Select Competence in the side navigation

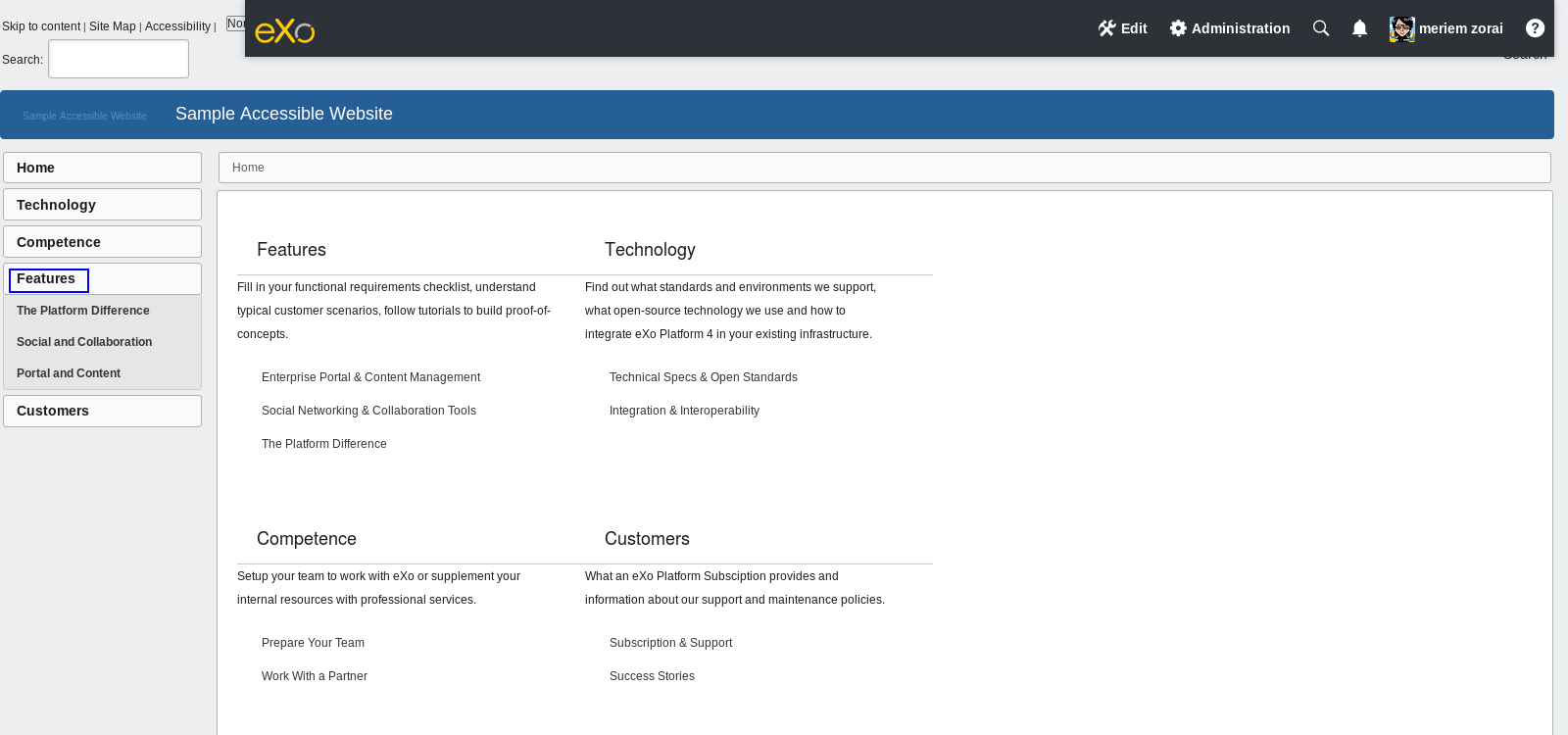102,242
